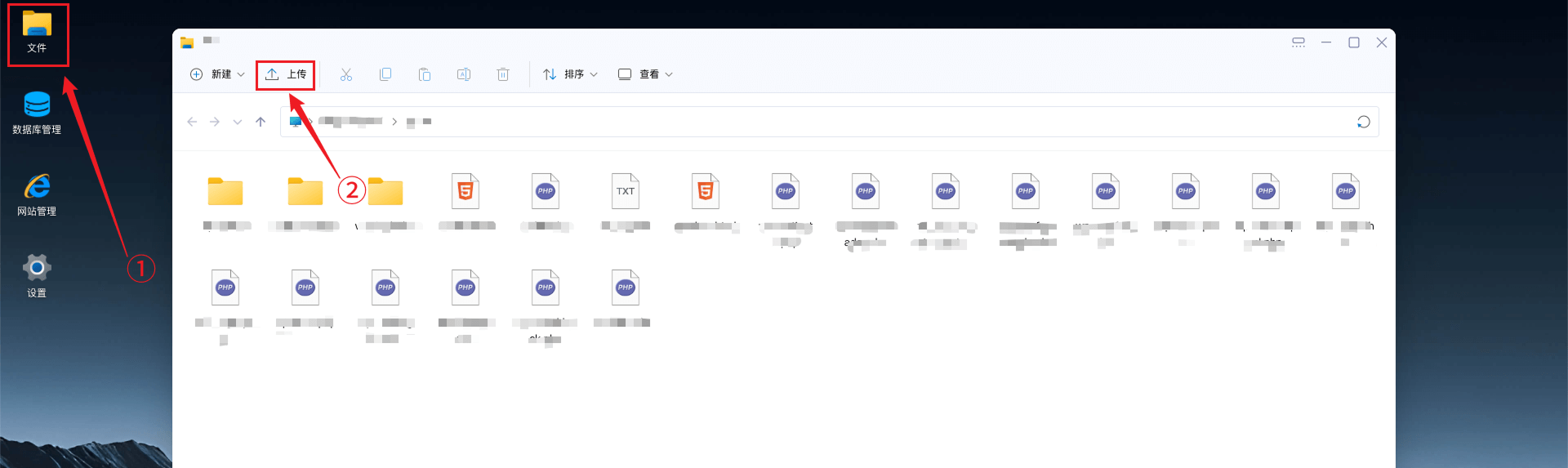Open the 设置 gear icon
The image size is (1568, 468).
[x=37, y=275]
